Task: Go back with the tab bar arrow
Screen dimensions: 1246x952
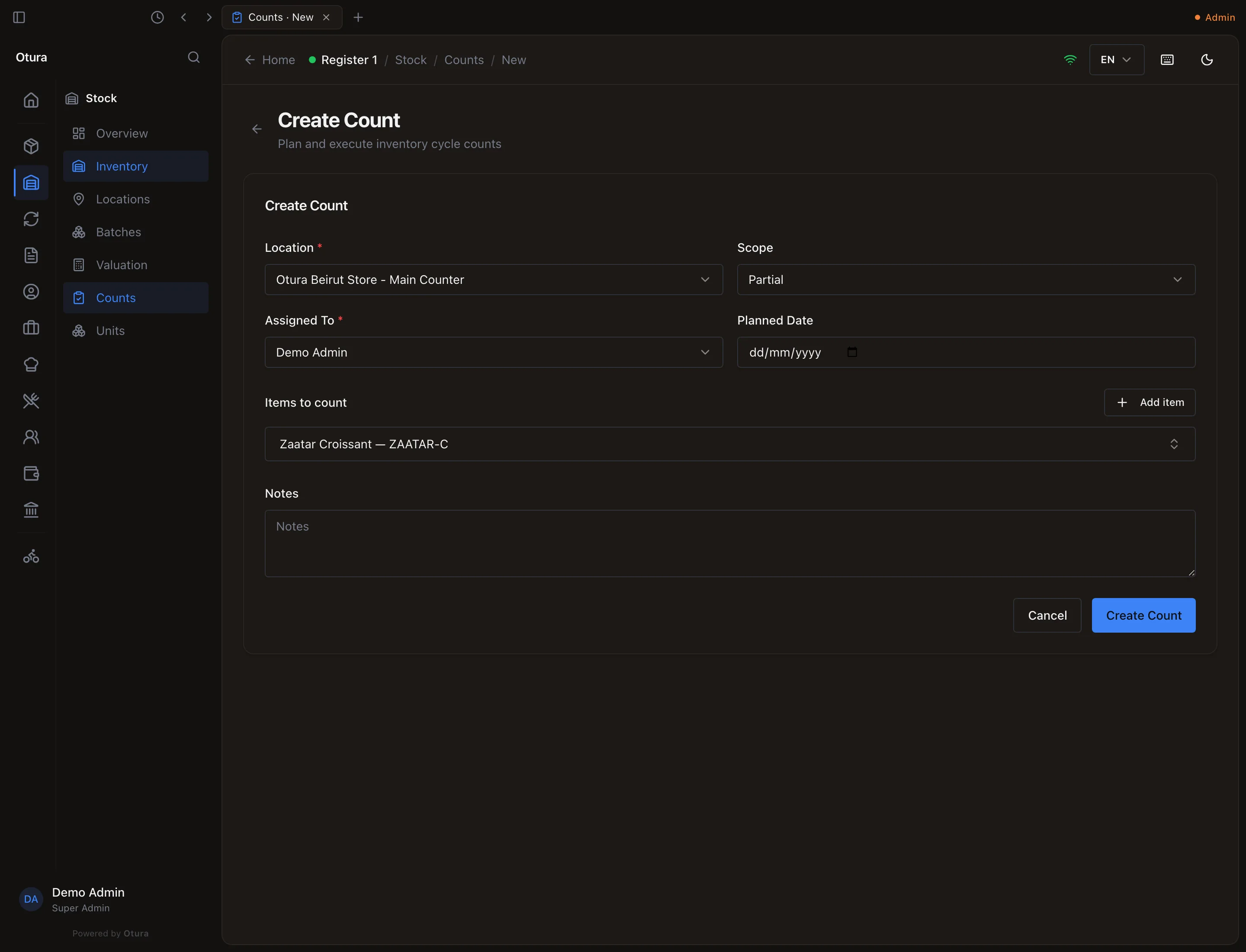Action: coord(183,18)
